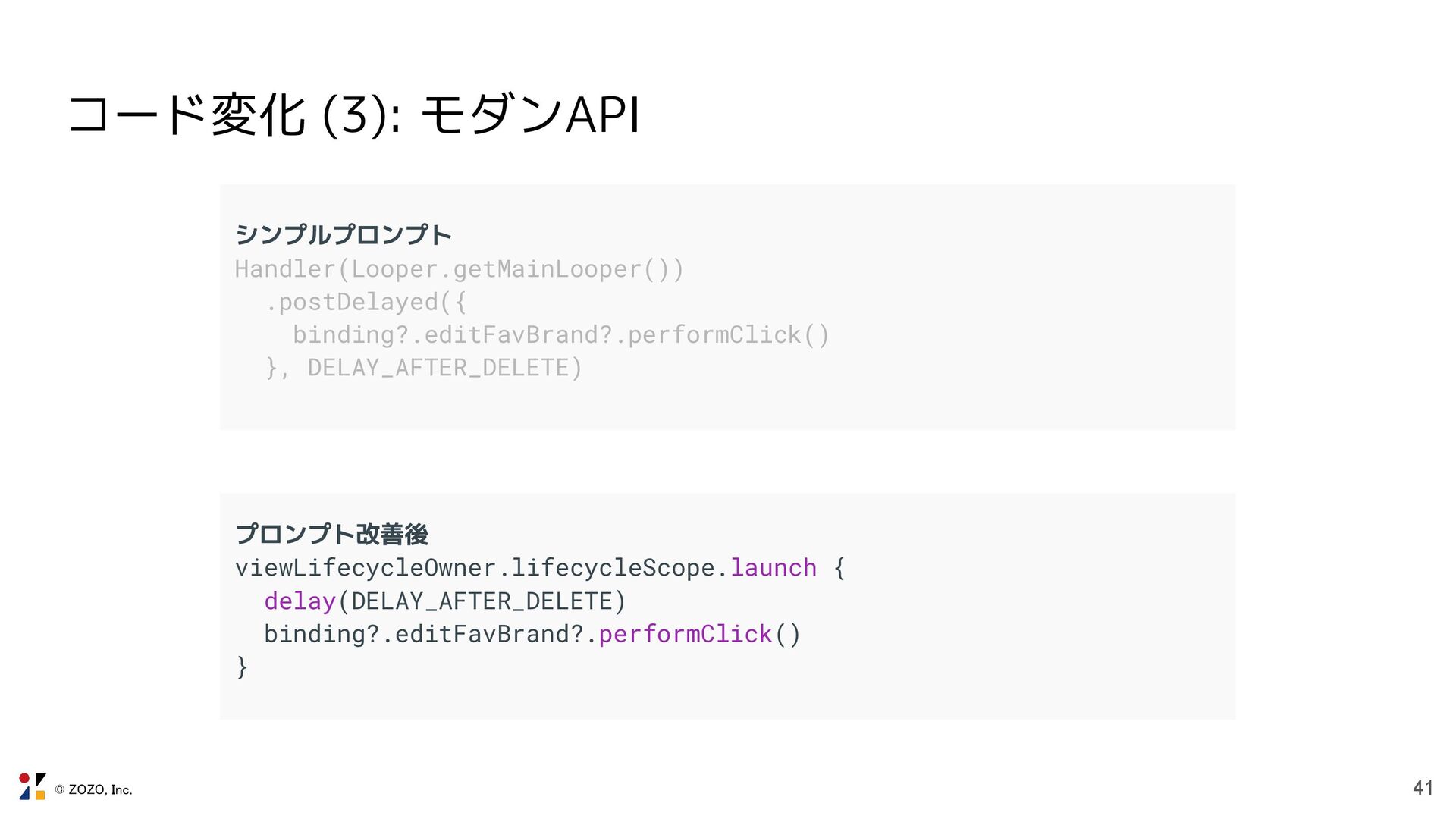
Task: Click viewLifecycleOwner.lifecycleScope text
Action: pyautogui.click(x=475, y=568)
